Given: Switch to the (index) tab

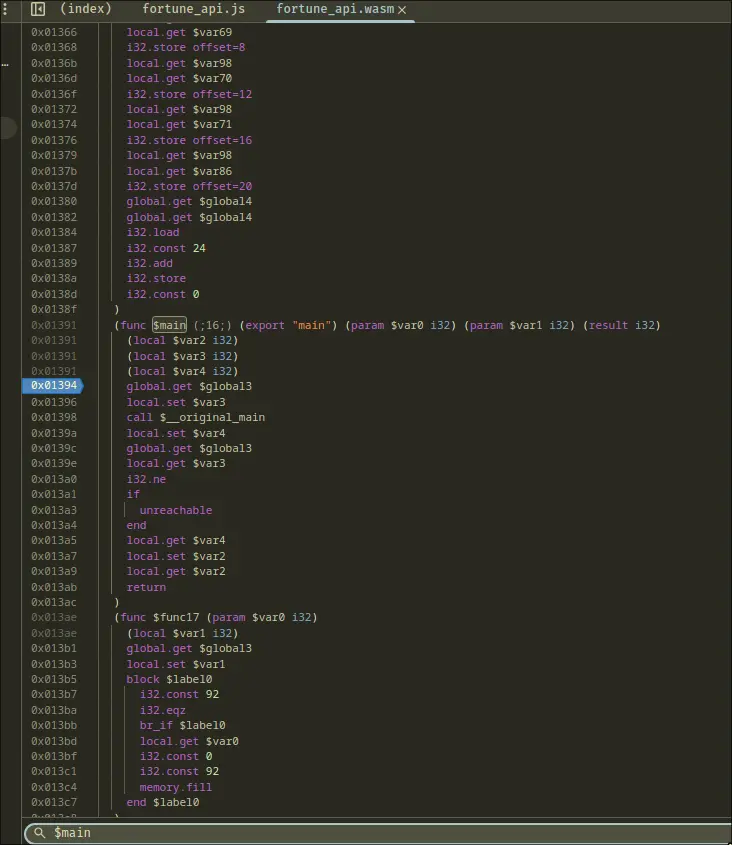Looking at the screenshot, I should click(85, 9).
